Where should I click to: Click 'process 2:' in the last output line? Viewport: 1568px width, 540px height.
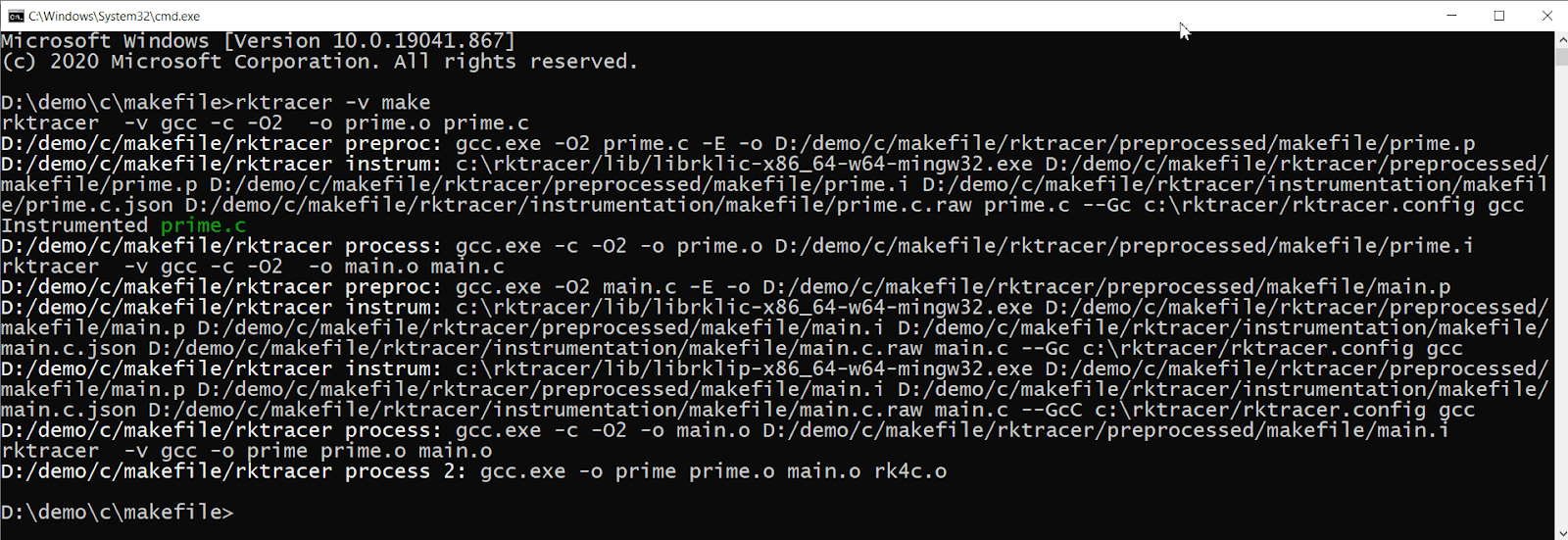pos(406,471)
